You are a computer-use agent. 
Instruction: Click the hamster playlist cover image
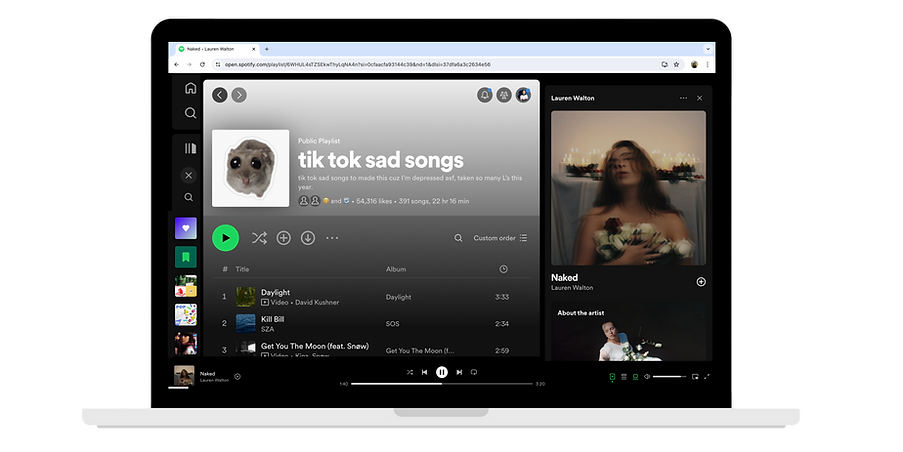point(251,168)
